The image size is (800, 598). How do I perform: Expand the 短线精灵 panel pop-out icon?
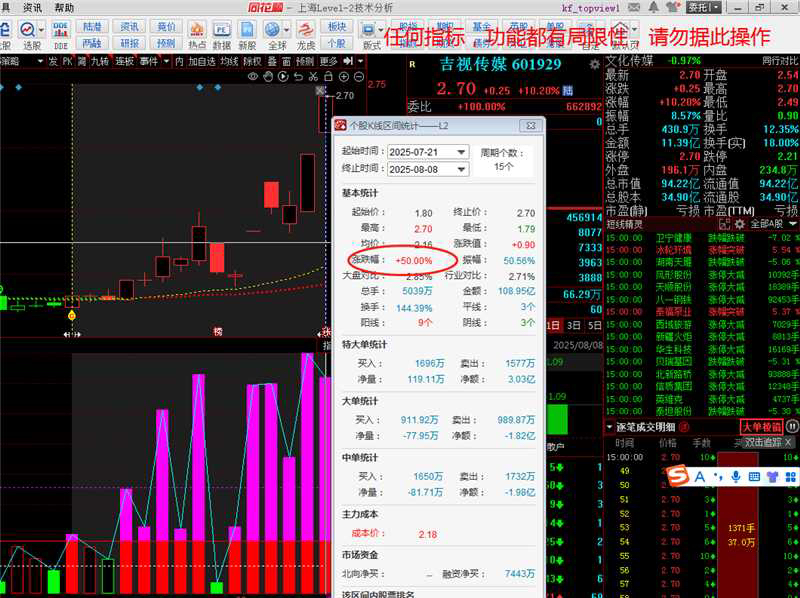tap(724, 224)
